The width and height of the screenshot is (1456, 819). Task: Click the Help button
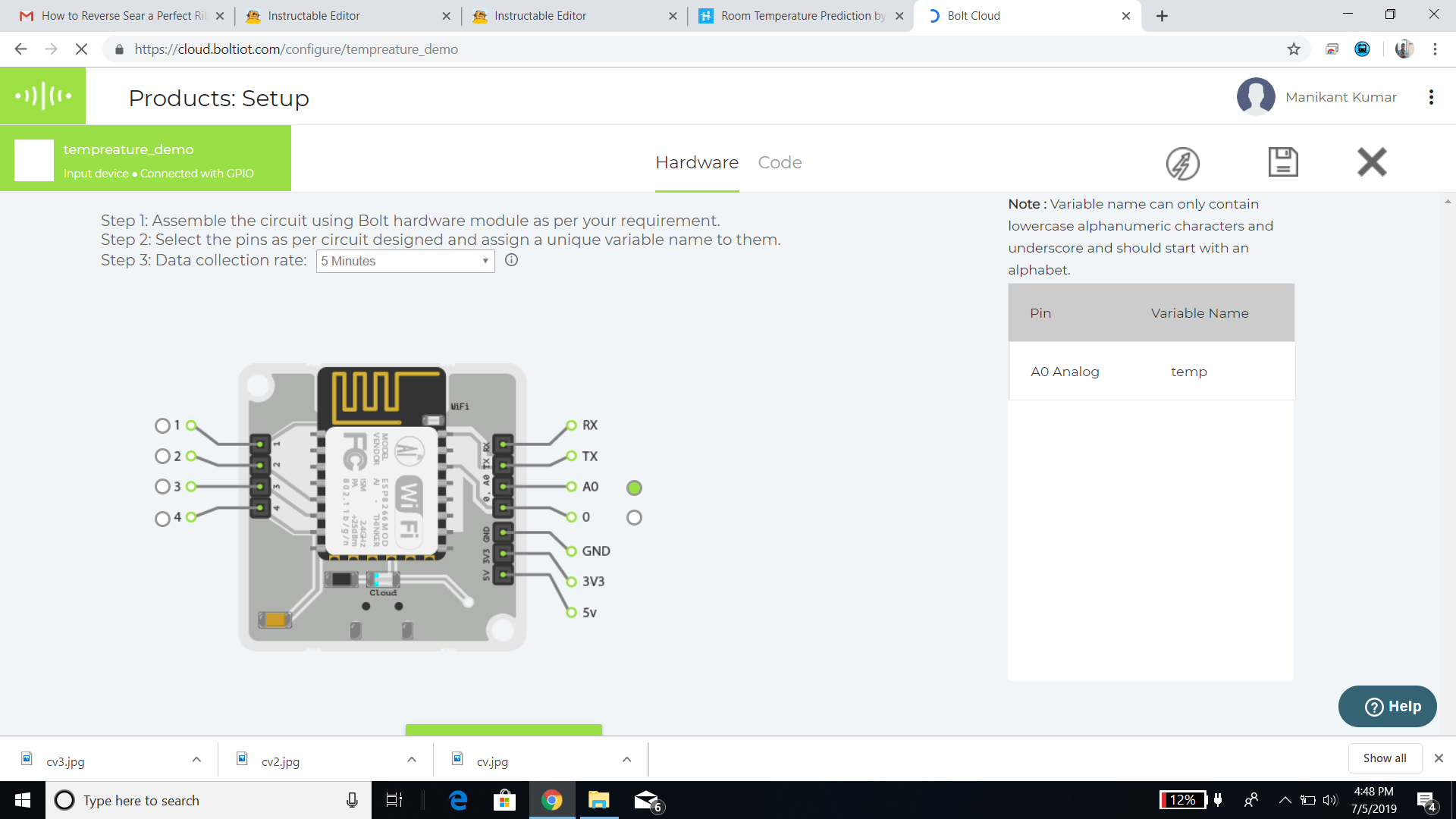click(x=1387, y=706)
